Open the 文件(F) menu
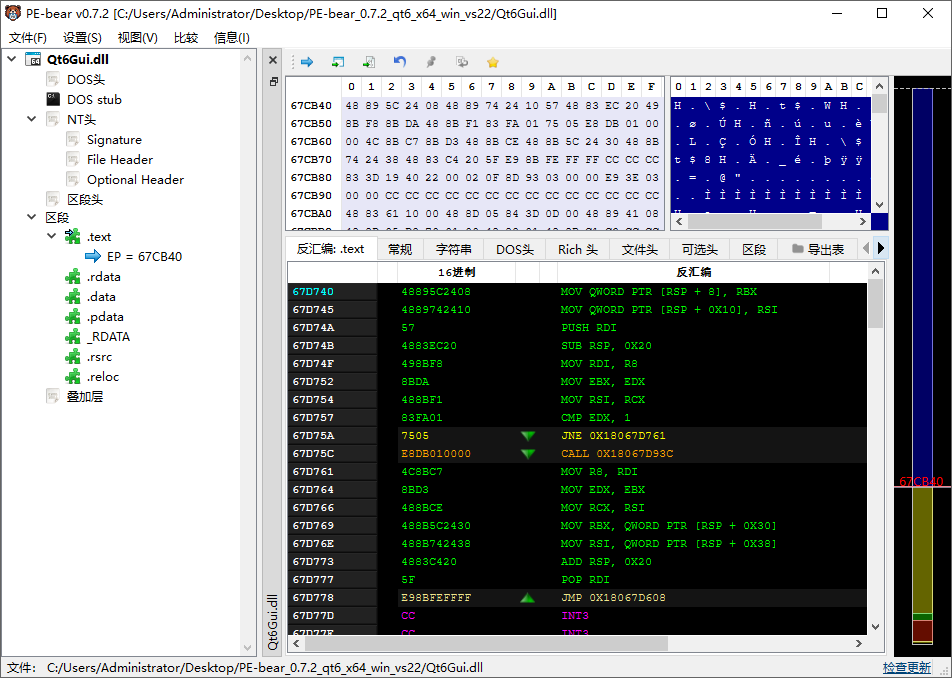This screenshot has height=678, width=952. (28, 38)
